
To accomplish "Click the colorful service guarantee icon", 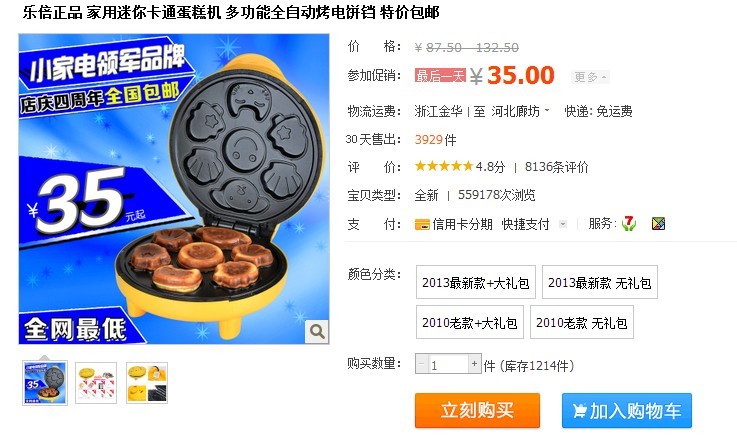I will pyautogui.click(x=658, y=224).
